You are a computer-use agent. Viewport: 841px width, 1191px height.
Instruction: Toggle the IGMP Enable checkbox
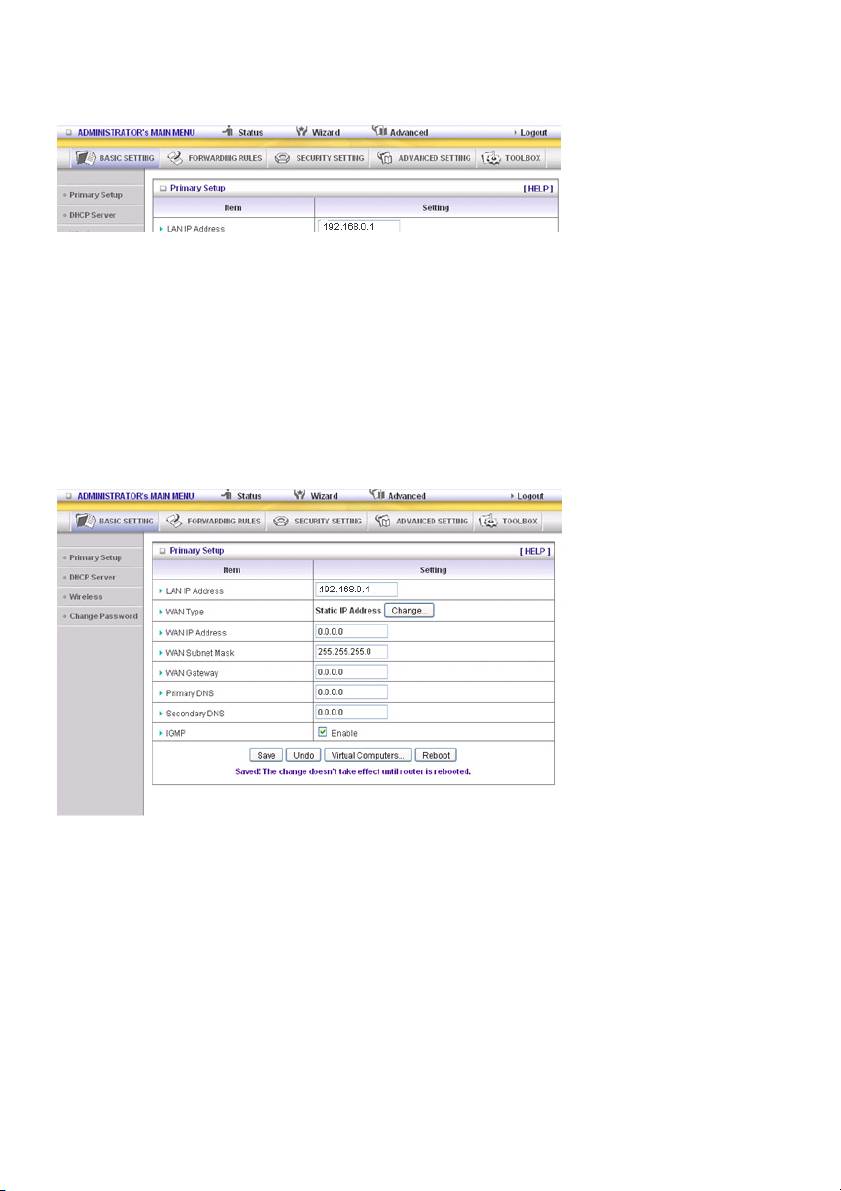[x=322, y=732]
